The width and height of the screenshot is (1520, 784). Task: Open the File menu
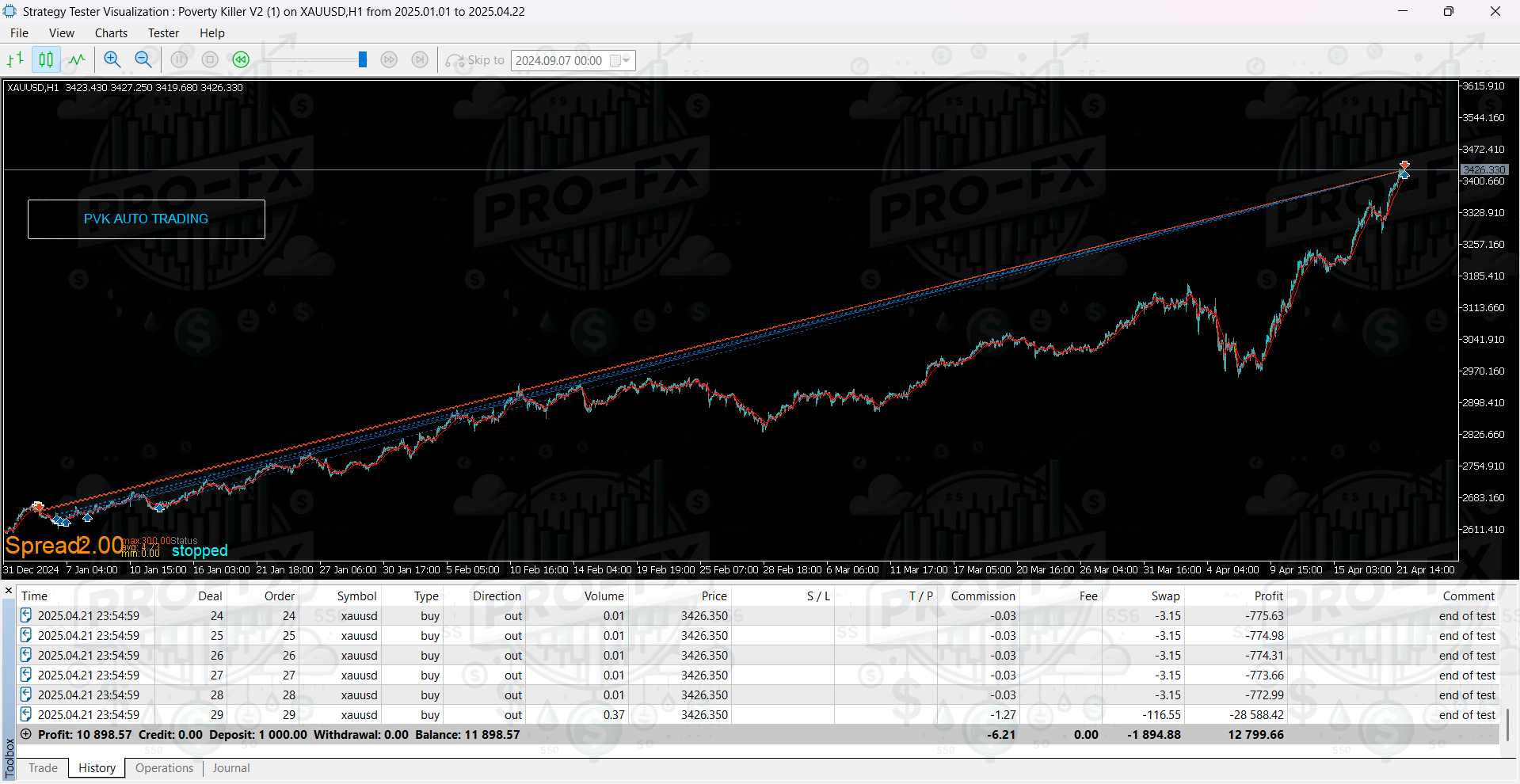(18, 32)
